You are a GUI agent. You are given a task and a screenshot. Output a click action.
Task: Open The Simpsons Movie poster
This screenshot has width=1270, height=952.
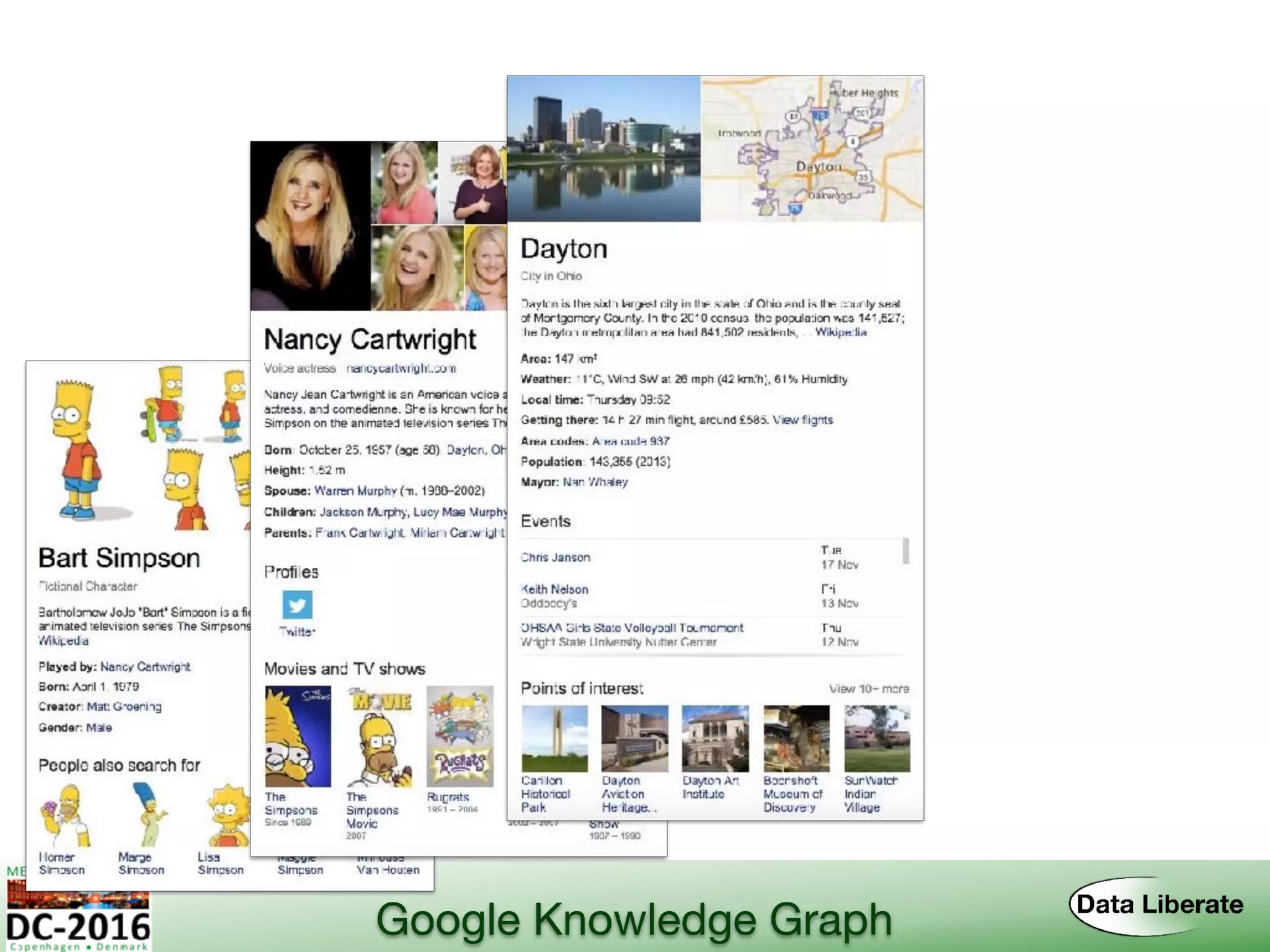tap(379, 736)
